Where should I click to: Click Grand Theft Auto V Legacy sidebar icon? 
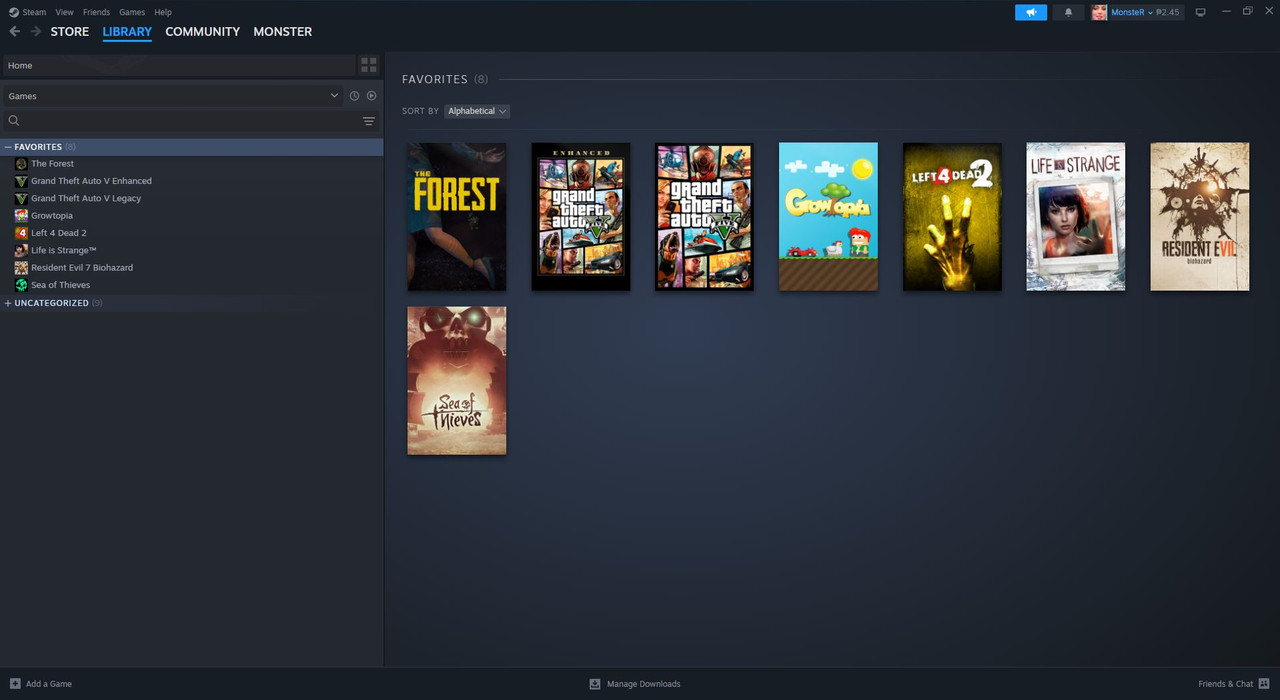tap(21, 198)
